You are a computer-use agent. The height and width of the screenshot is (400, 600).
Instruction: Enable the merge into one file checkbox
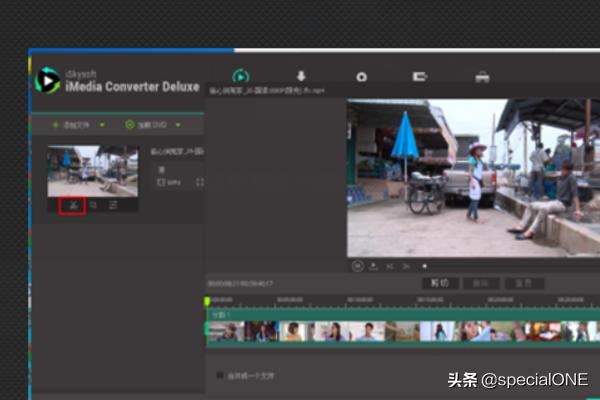tap(220, 375)
